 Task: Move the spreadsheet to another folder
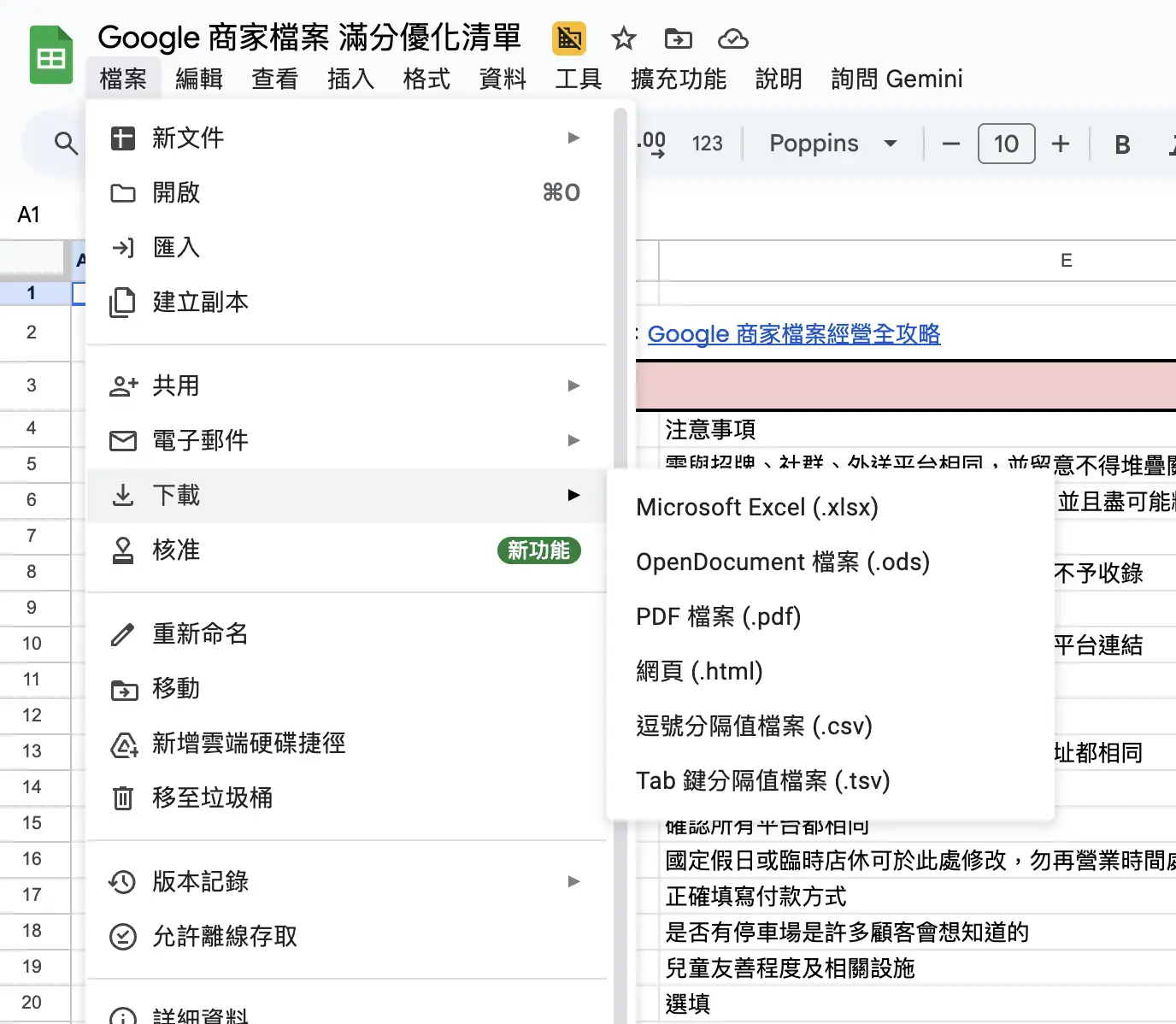(678, 38)
